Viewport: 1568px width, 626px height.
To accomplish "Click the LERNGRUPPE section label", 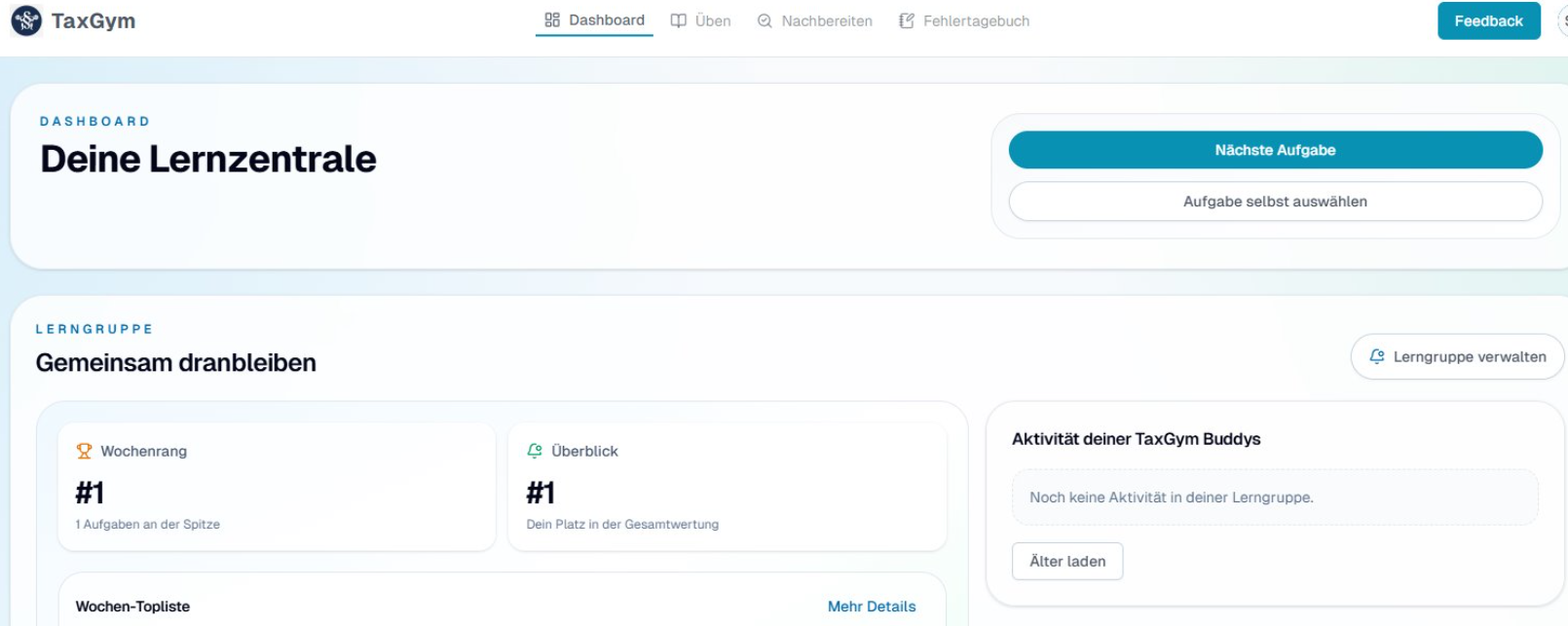I will click(94, 329).
